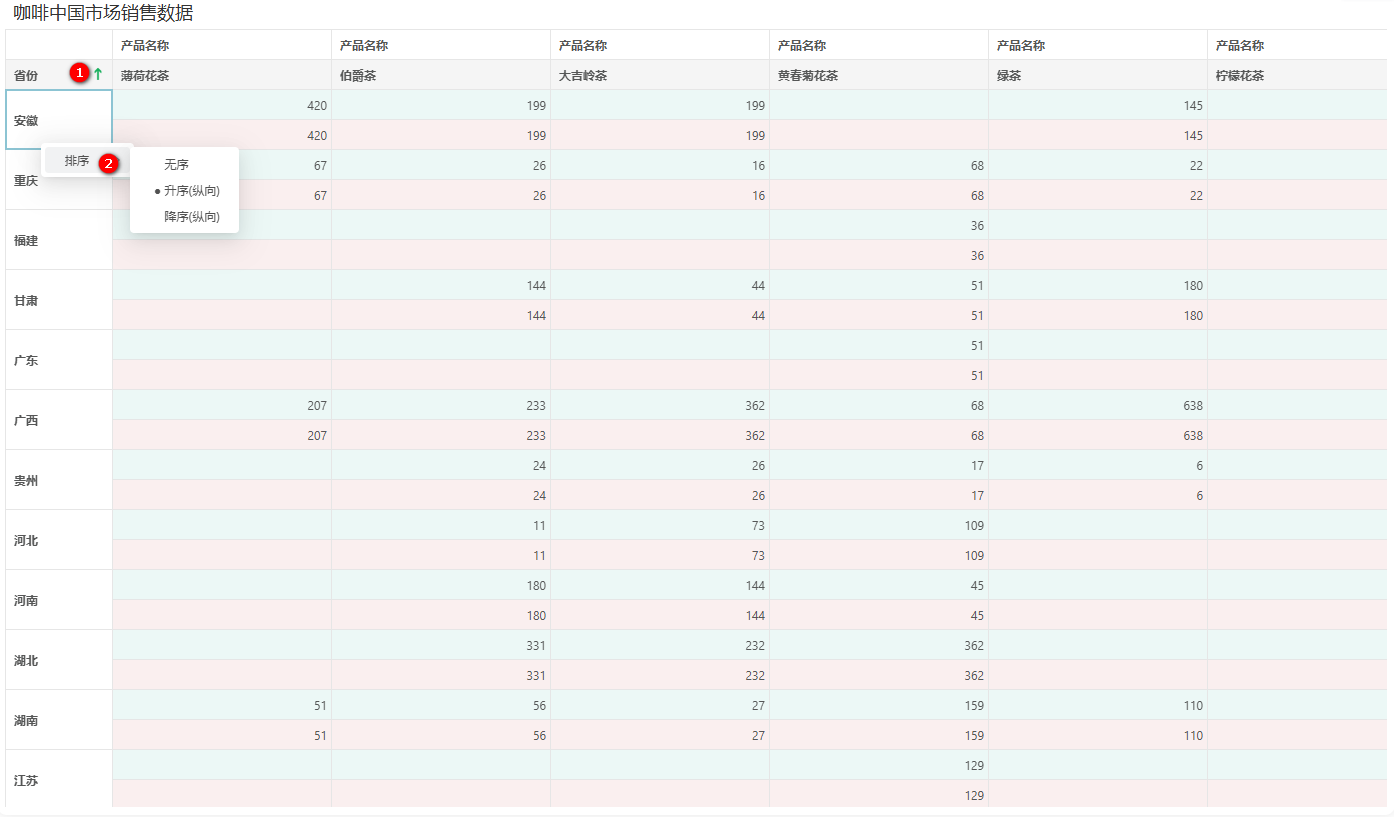
Task: Click 109 in 河北's pink row
Action: tap(974, 555)
